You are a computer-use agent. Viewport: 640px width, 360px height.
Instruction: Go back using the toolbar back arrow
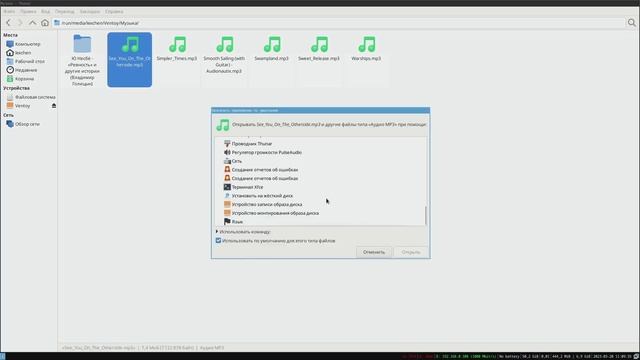click(x=8, y=23)
